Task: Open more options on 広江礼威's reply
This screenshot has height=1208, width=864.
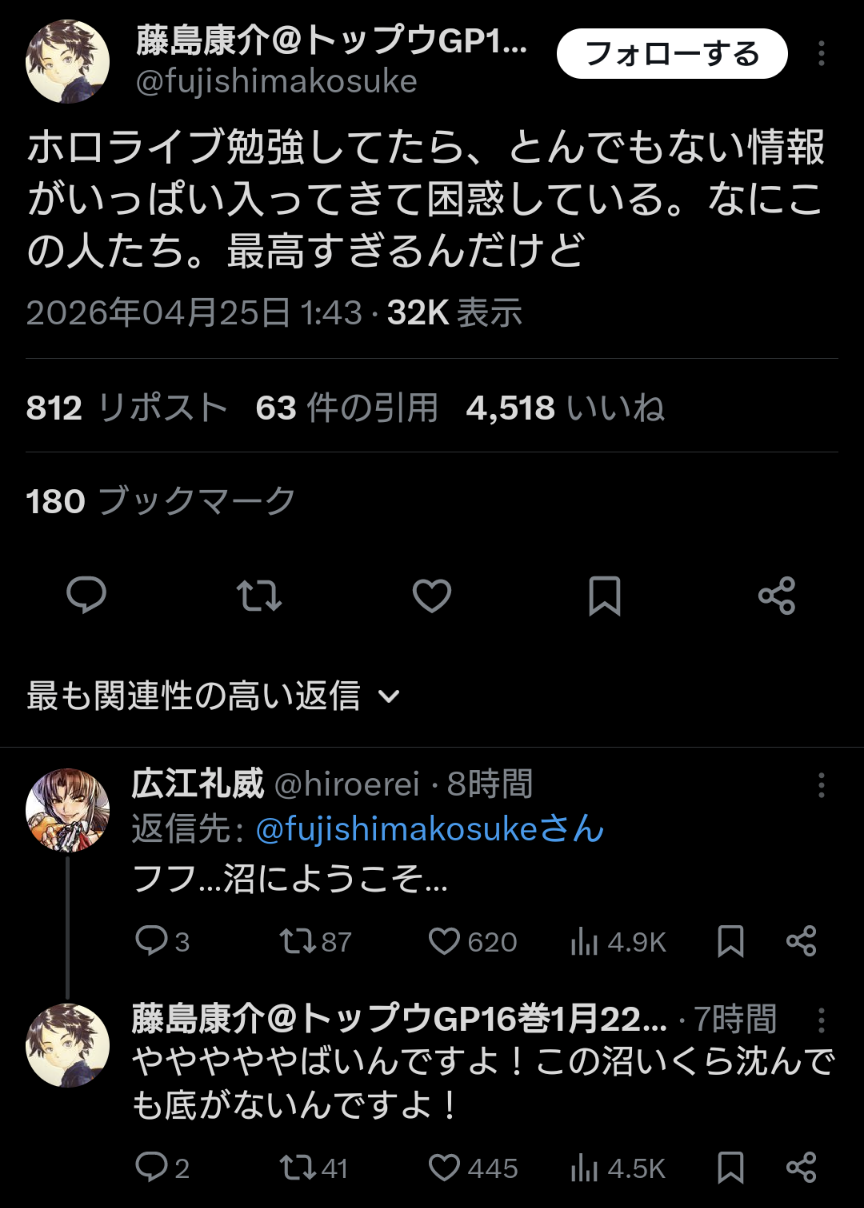Action: (x=821, y=785)
